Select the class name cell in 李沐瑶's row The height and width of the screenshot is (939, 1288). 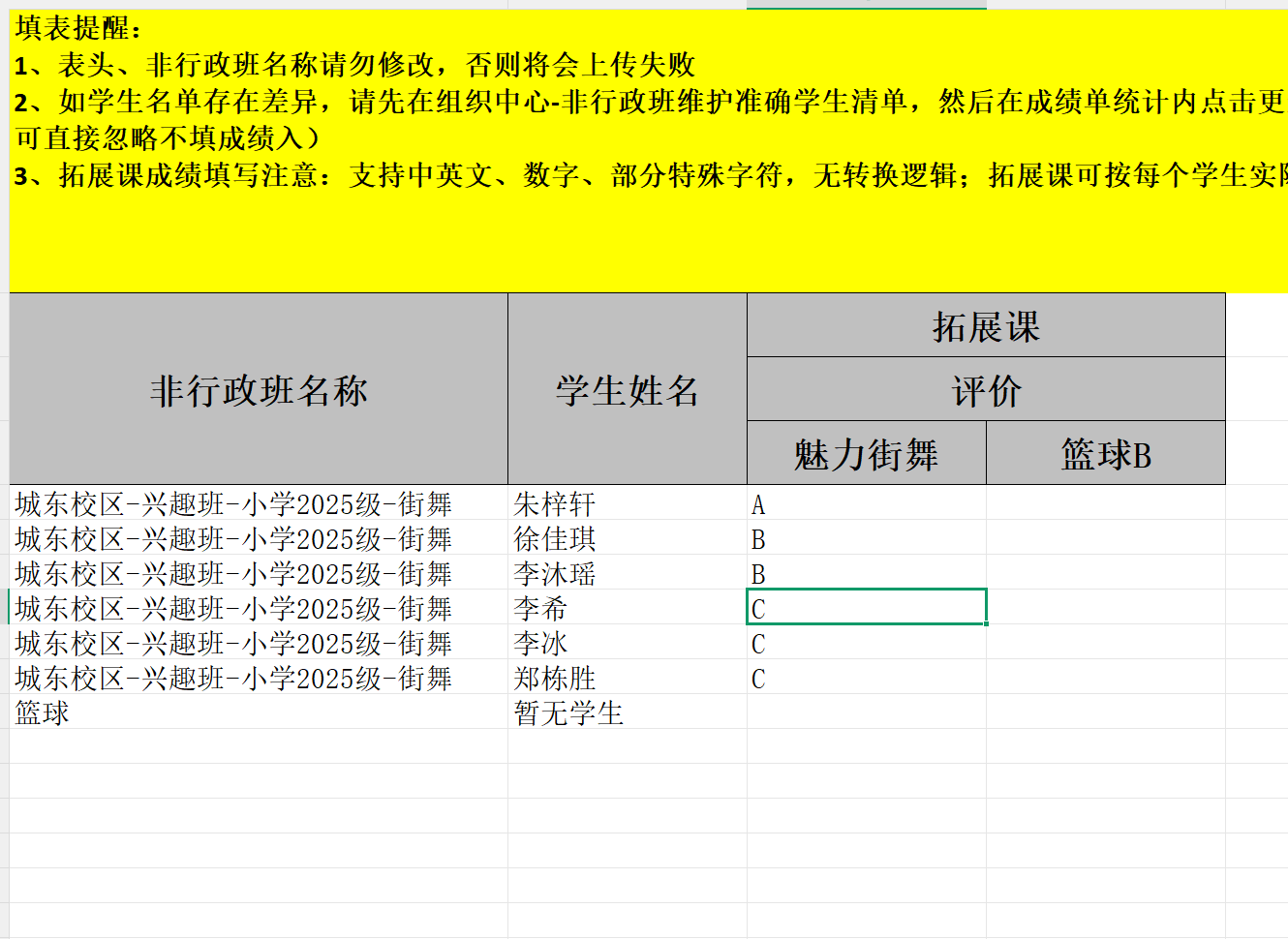click(x=233, y=573)
